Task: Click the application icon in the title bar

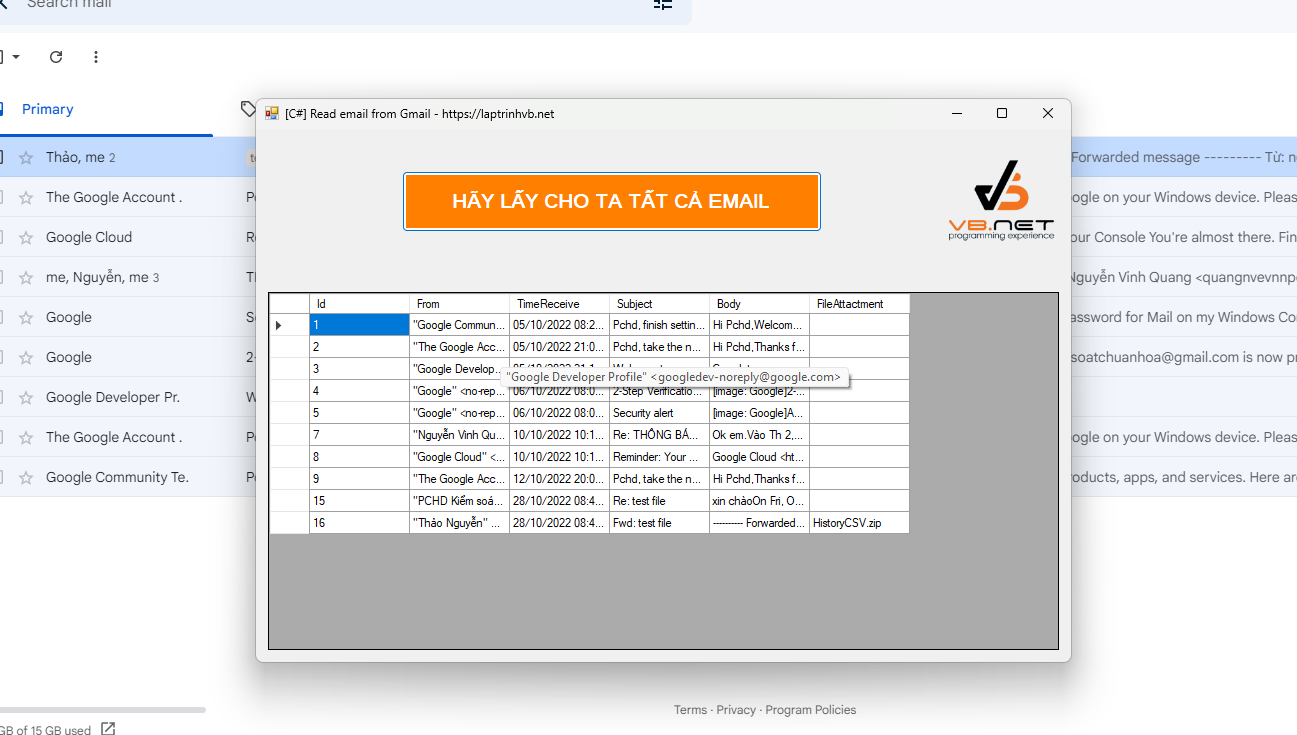Action: [x=272, y=113]
